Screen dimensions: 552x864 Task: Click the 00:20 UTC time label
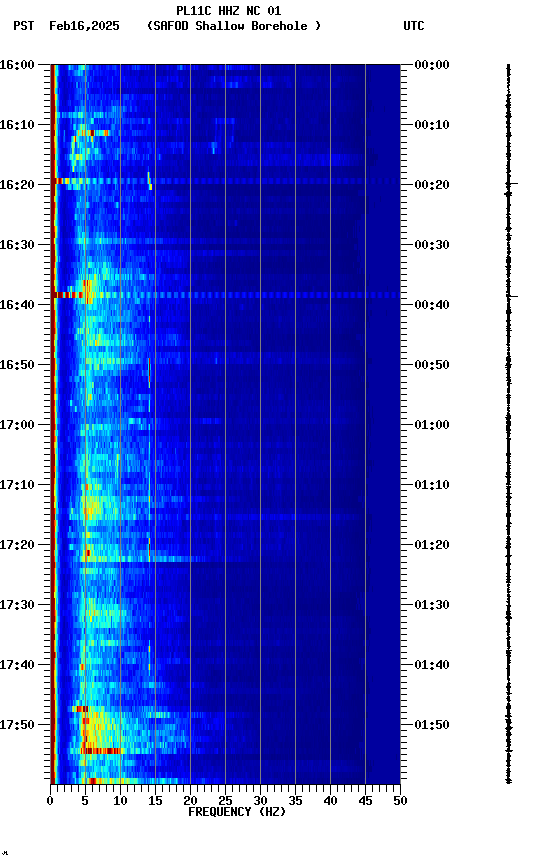pyautogui.click(x=432, y=185)
